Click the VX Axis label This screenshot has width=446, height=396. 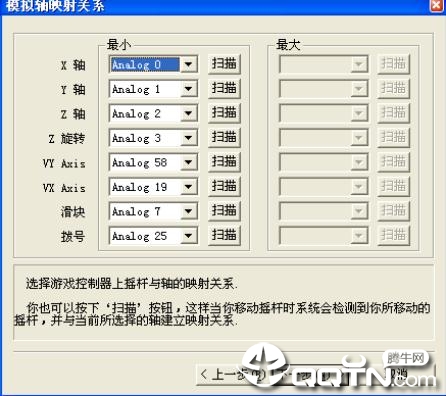[64, 188]
